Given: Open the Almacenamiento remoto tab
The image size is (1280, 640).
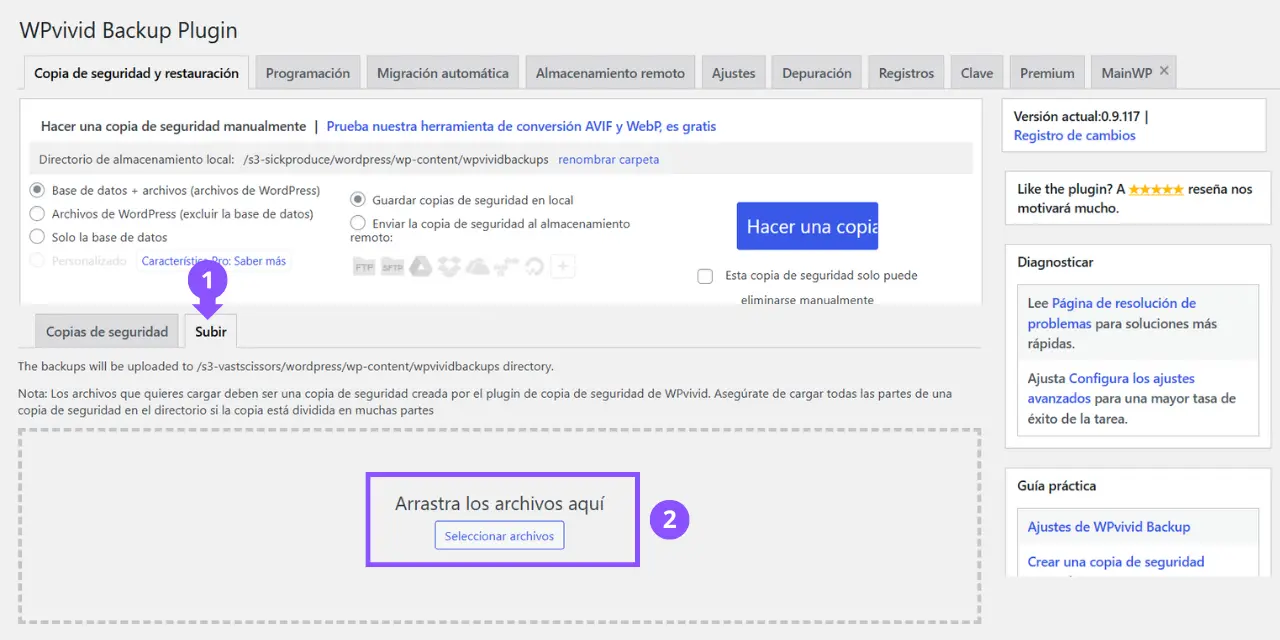Looking at the screenshot, I should [x=610, y=73].
